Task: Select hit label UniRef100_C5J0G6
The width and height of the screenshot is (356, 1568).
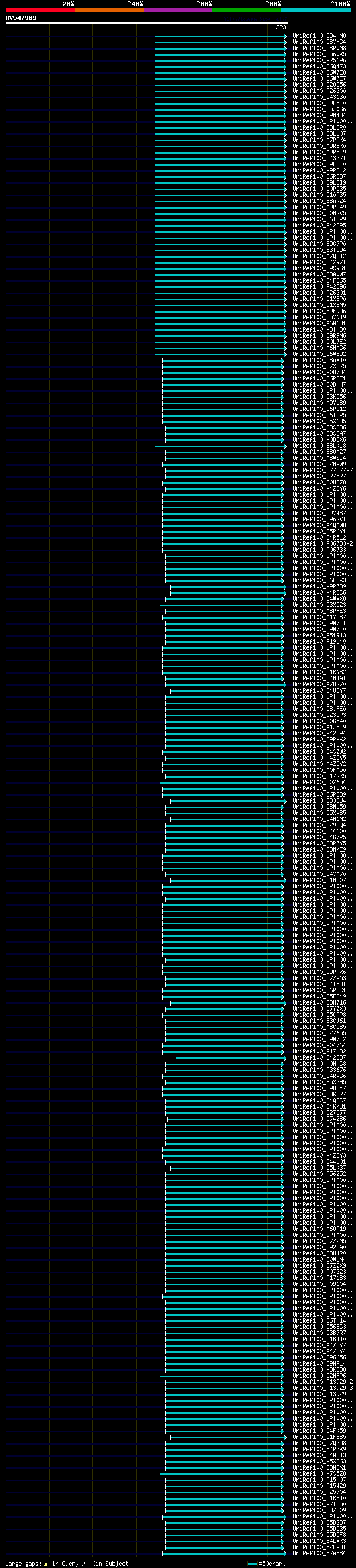Action: [319, 109]
